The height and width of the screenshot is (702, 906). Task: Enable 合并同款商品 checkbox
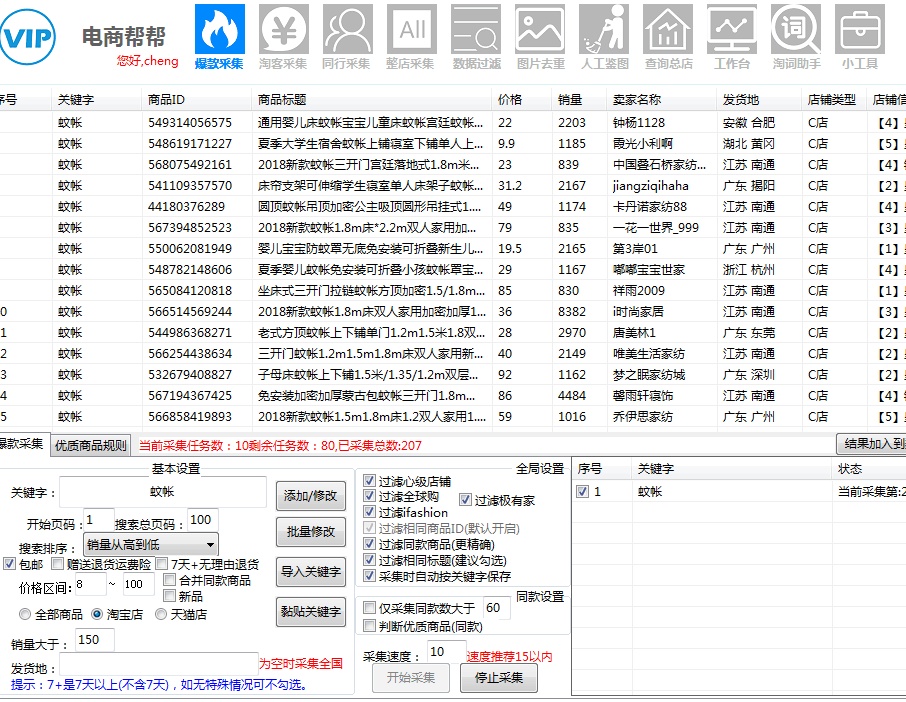pos(170,580)
